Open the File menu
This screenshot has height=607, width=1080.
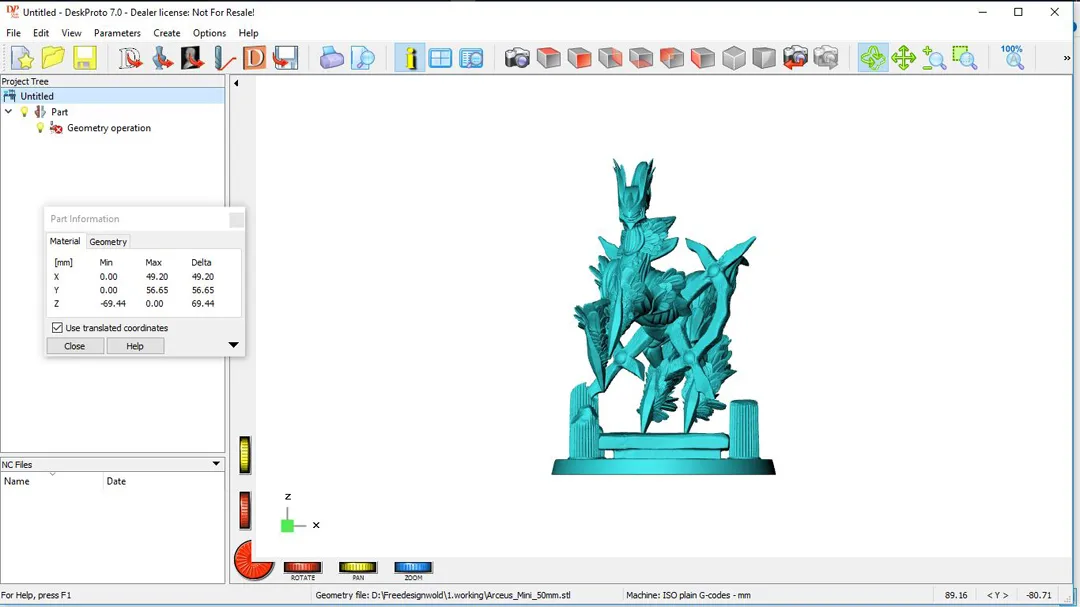tap(13, 33)
